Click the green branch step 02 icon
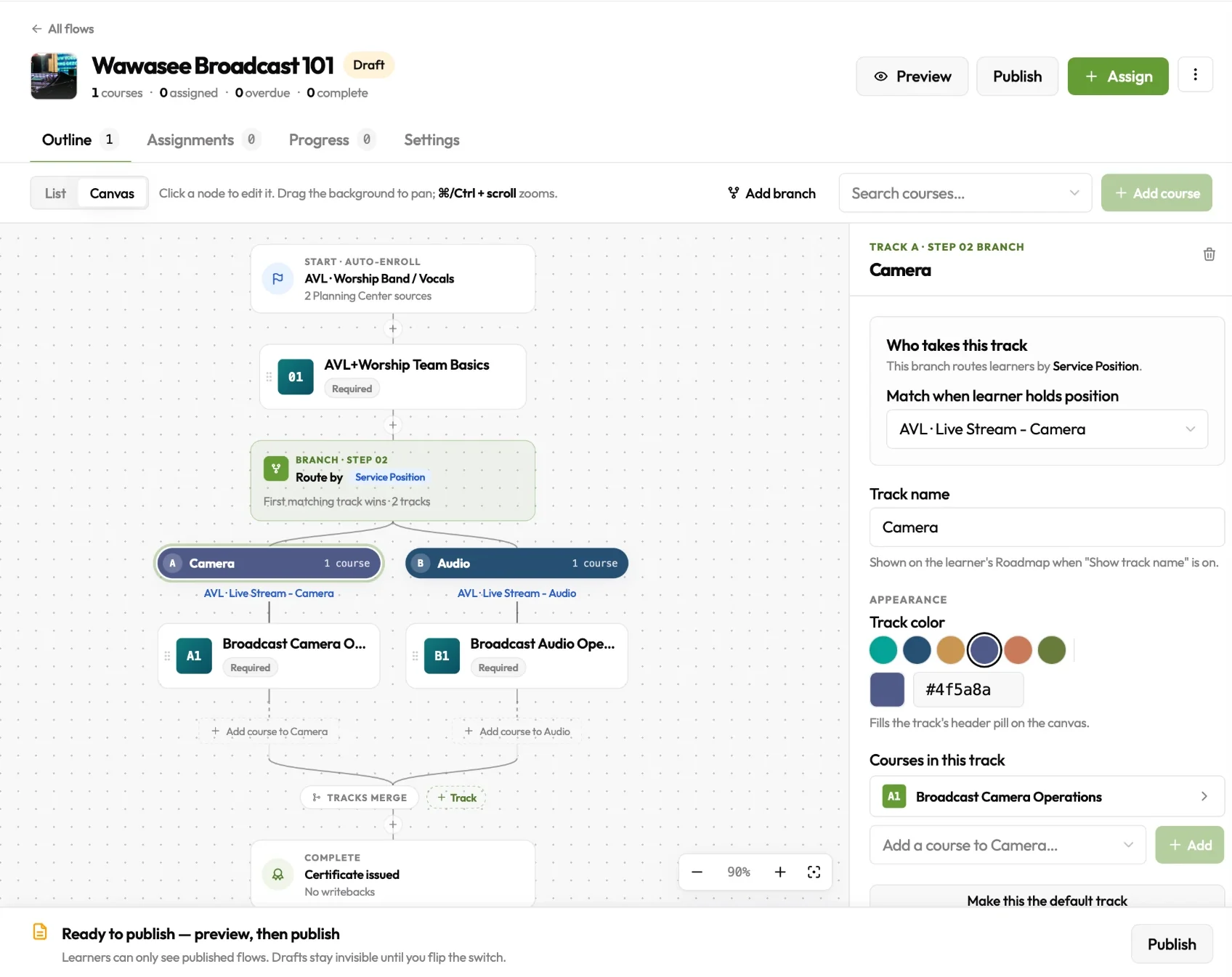Viewport: 1232px width, 977px height. (x=276, y=469)
